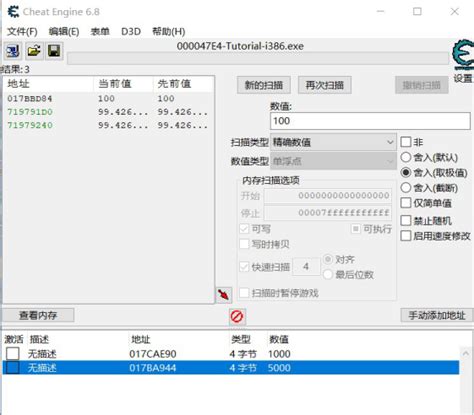Select the 舍入(截断) radio button
Screen dimensions: 474x415
point(406,188)
